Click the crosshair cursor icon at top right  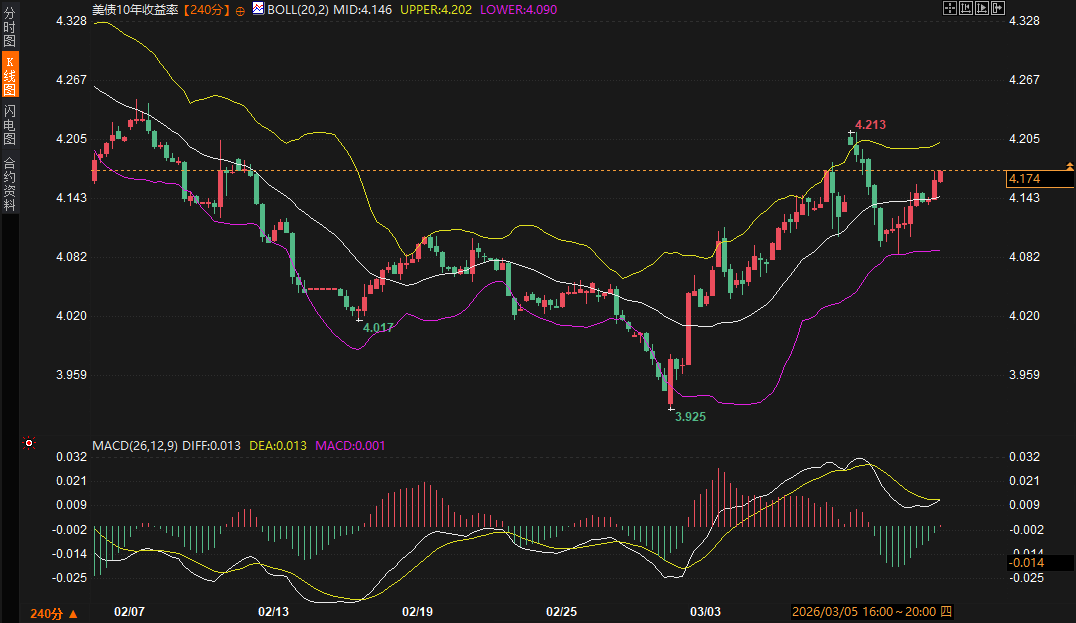coord(950,8)
